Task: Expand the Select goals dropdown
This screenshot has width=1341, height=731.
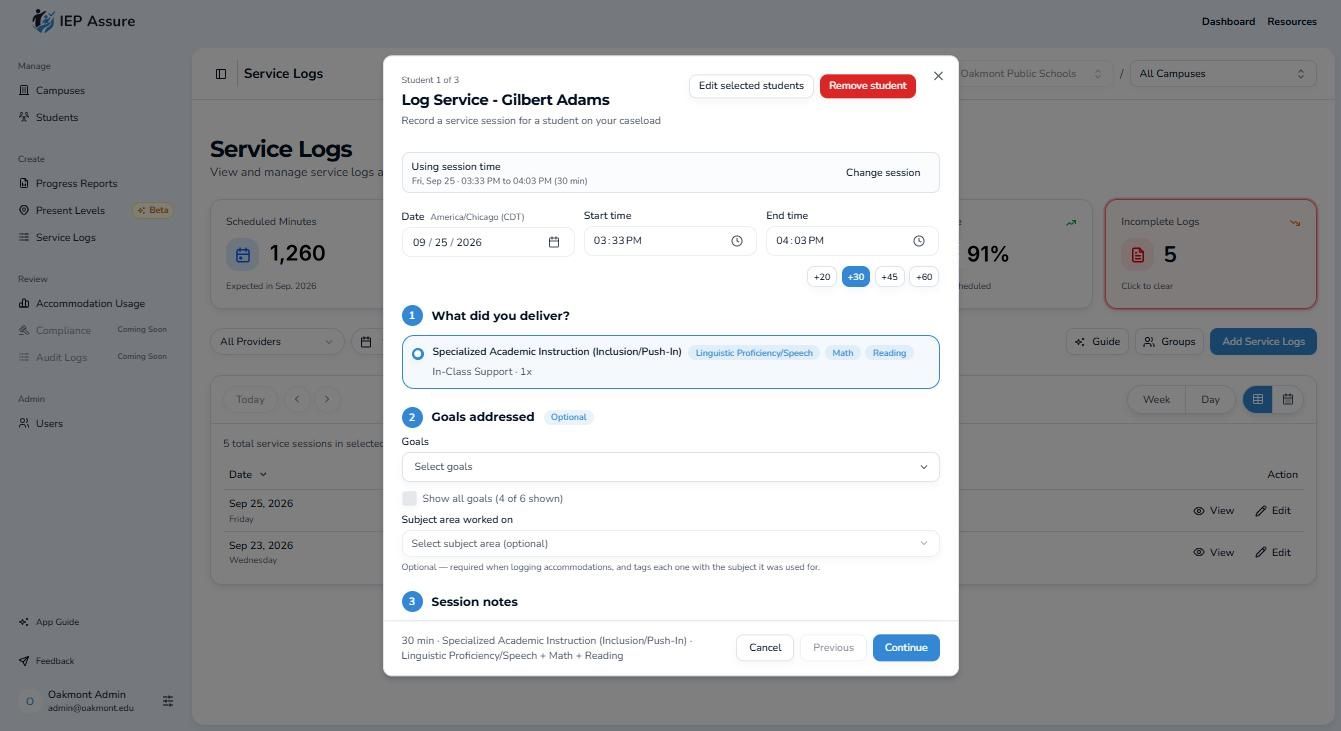Action: pyautogui.click(x=670, y=467)
